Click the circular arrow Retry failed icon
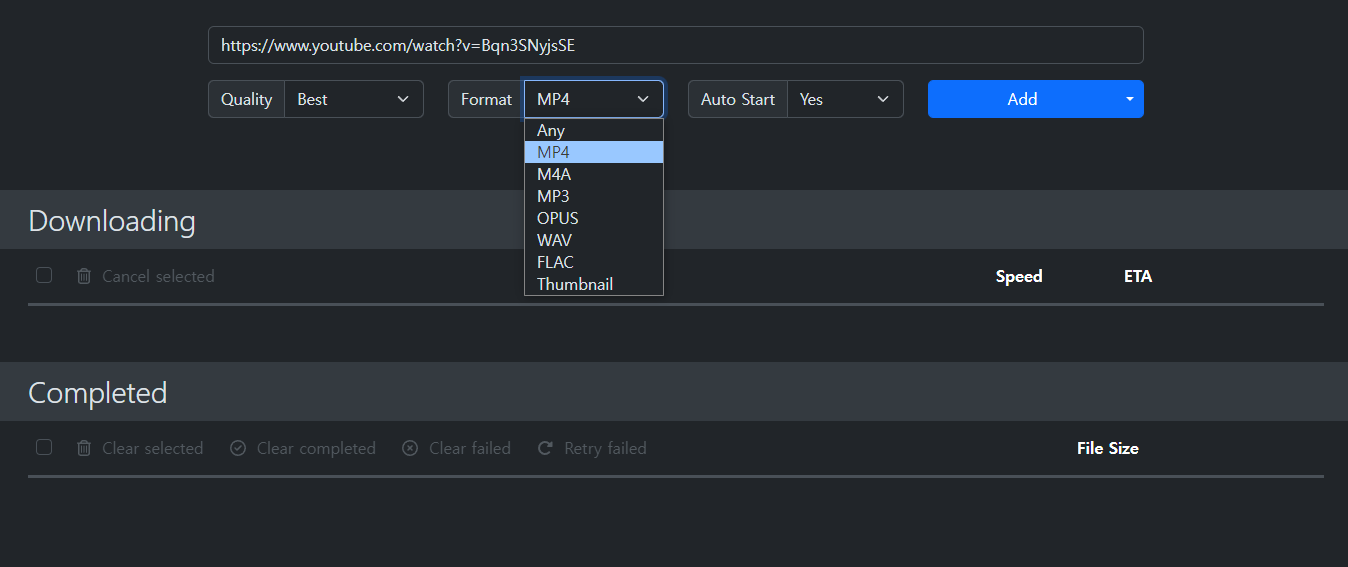This screenshot has width=1348, height=567. coord(545,448)
